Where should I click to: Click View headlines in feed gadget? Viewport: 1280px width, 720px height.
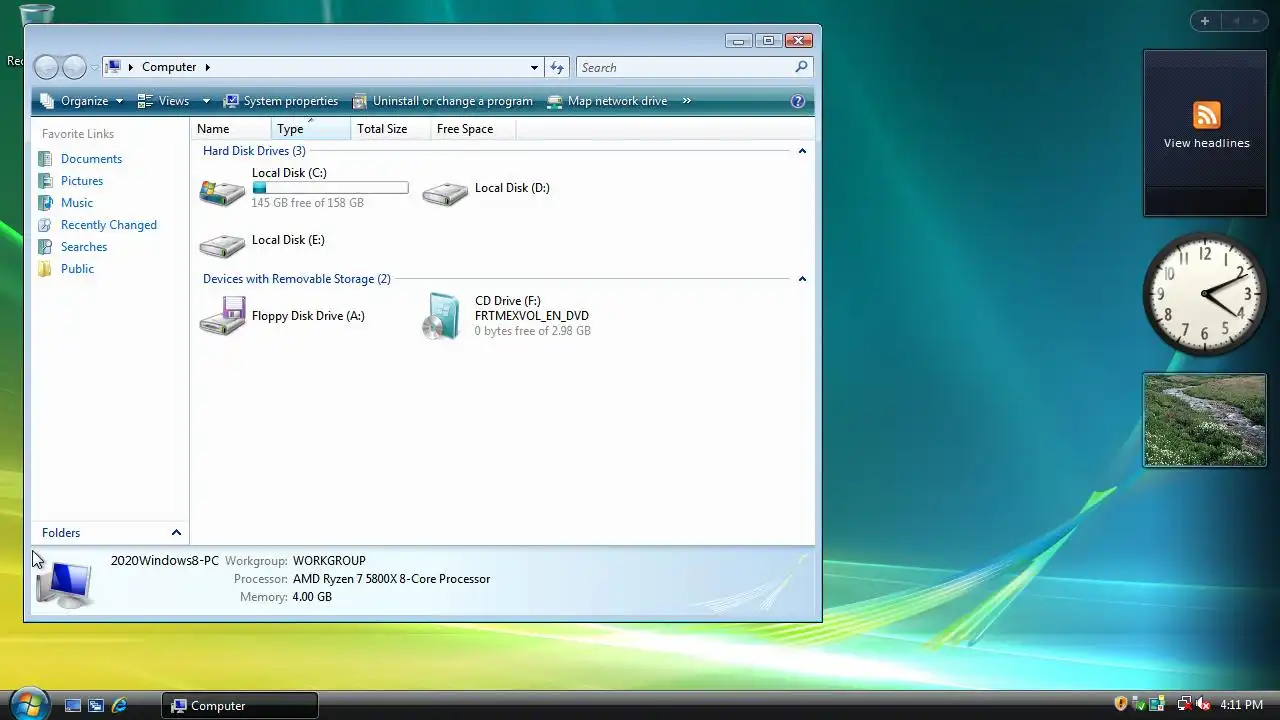point(1206,143)
